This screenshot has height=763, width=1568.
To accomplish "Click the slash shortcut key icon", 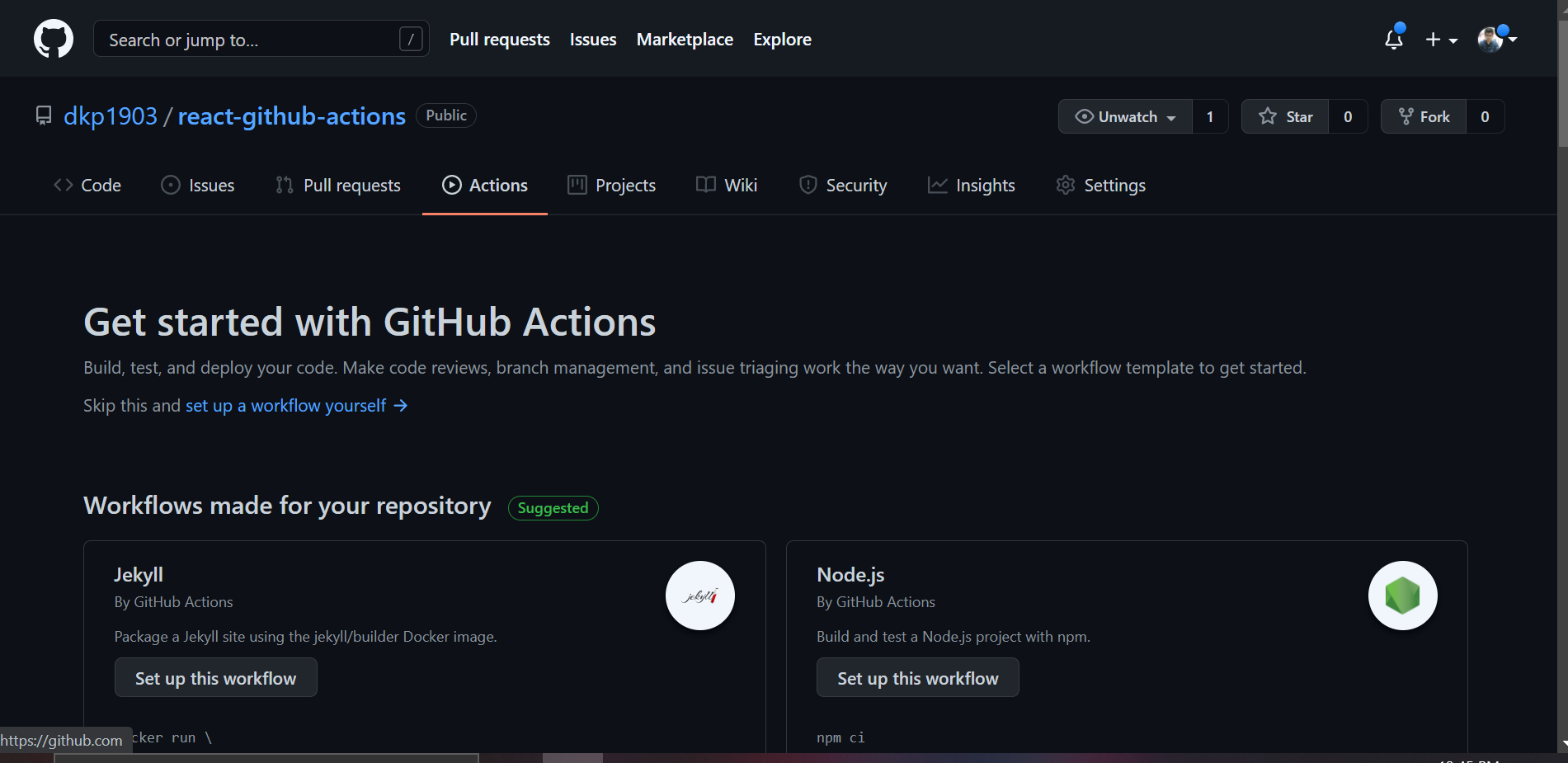I will (x=411, y=39).
